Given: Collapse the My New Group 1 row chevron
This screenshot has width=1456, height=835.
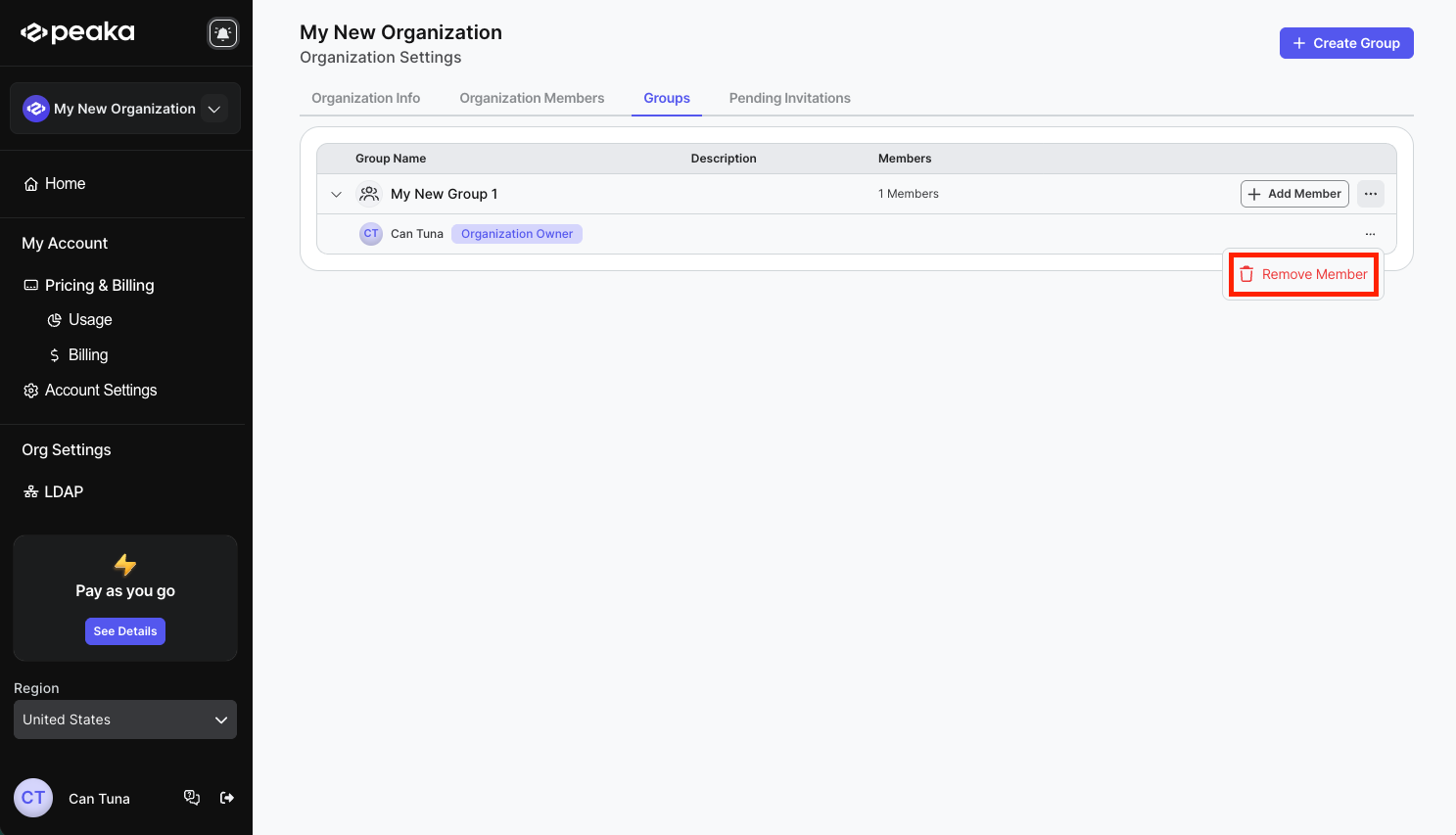Looking at the screenshot, I should point(337,194).
